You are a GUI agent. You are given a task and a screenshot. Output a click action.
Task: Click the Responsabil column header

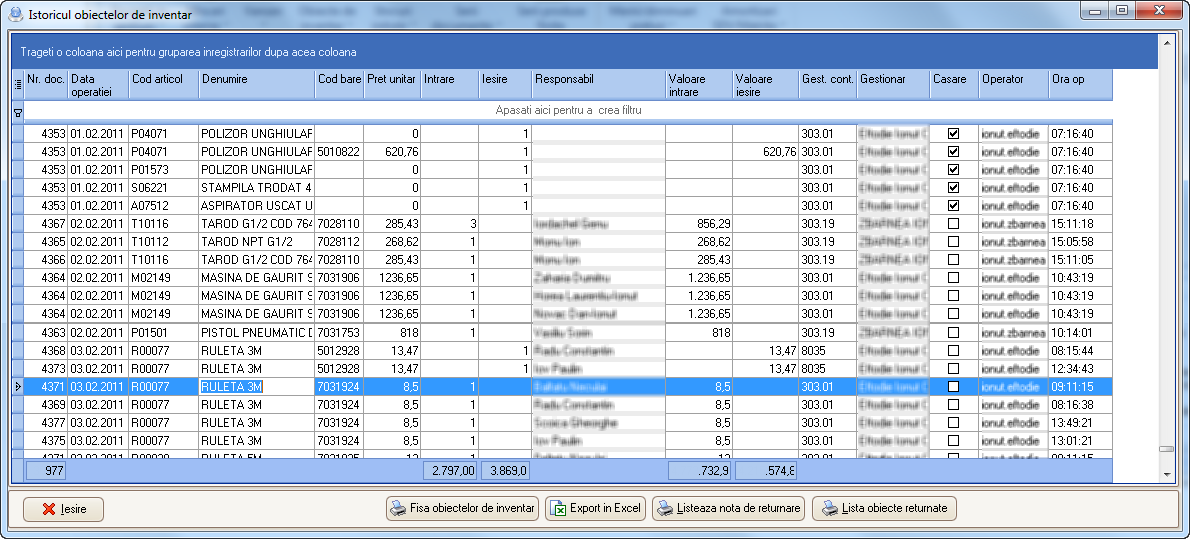coord(598,85)
